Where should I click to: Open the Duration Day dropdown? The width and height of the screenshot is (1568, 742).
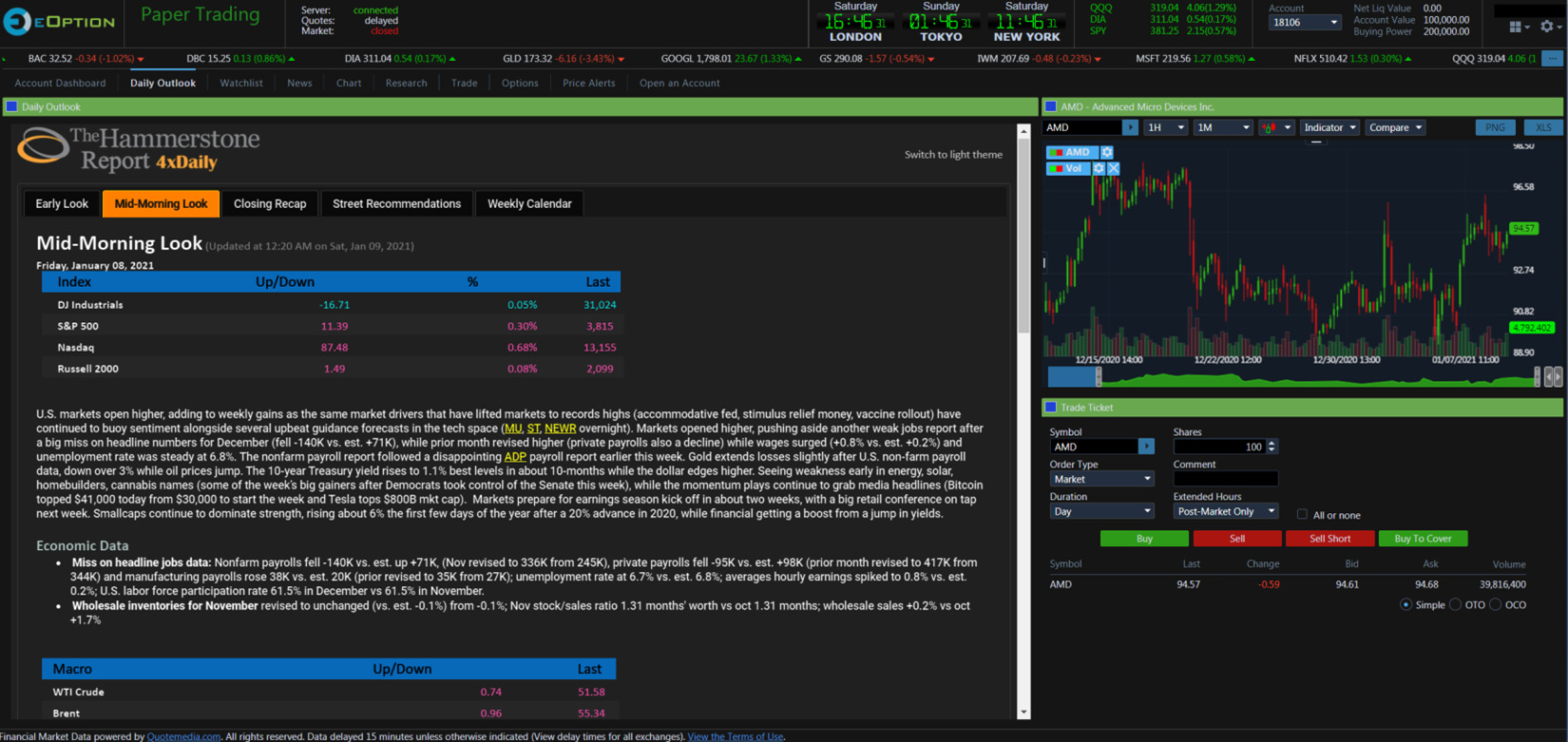pyautogui.click(x=1100, y=511)
